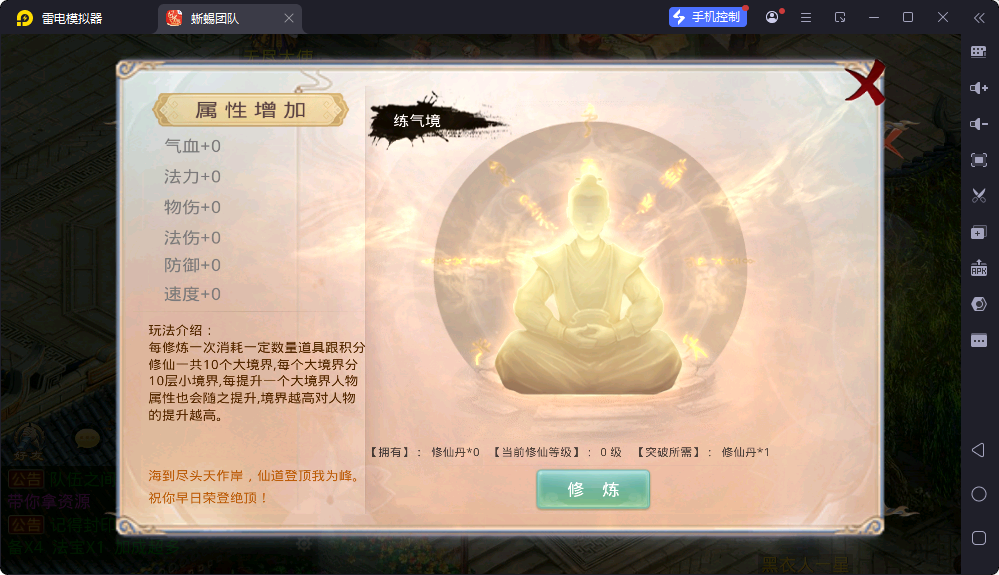Screen dimensions: 999x575
Task: Tap the Android recent apps square
Action: (979, 538)
